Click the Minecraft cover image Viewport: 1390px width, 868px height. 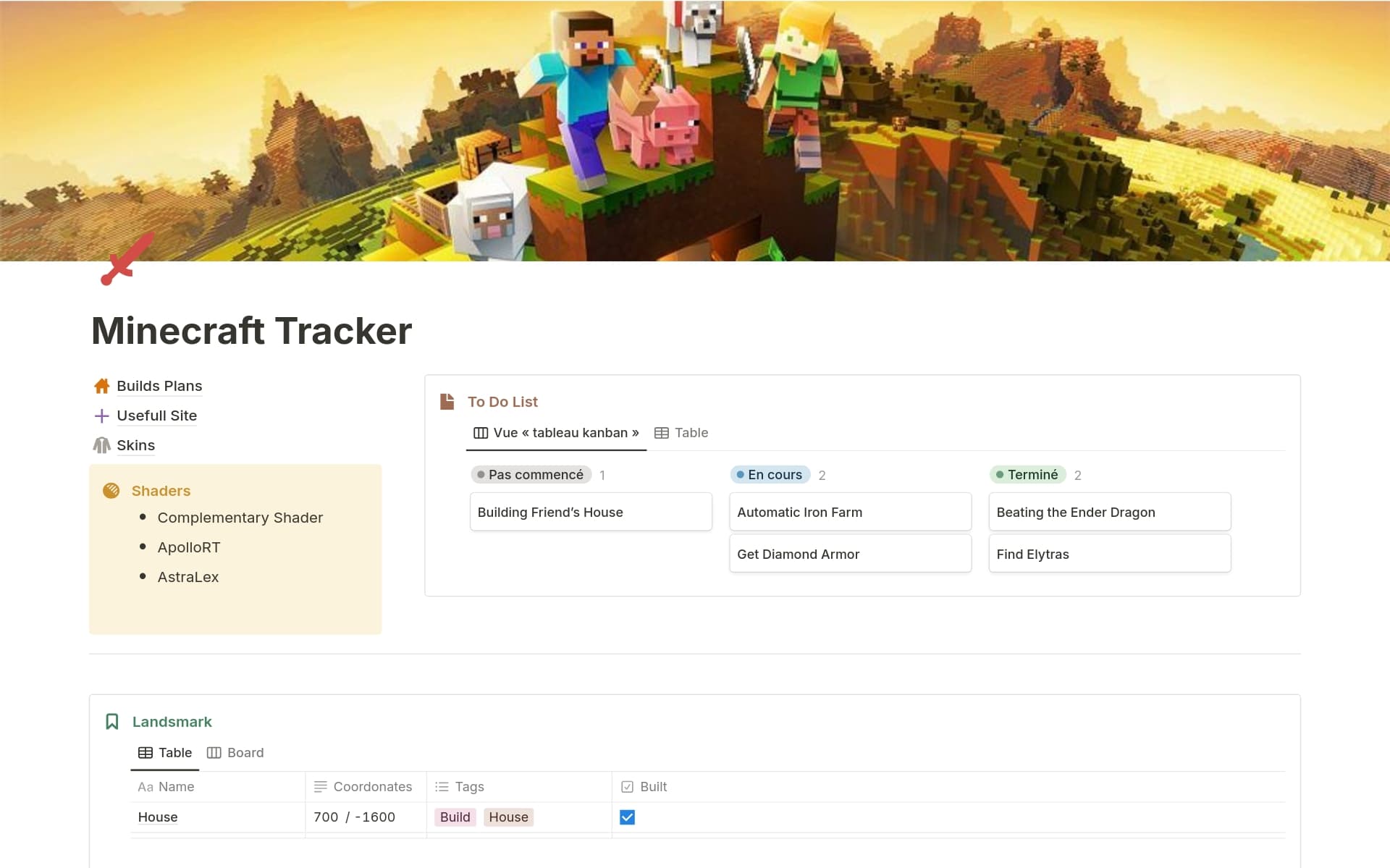coord(695,130)
